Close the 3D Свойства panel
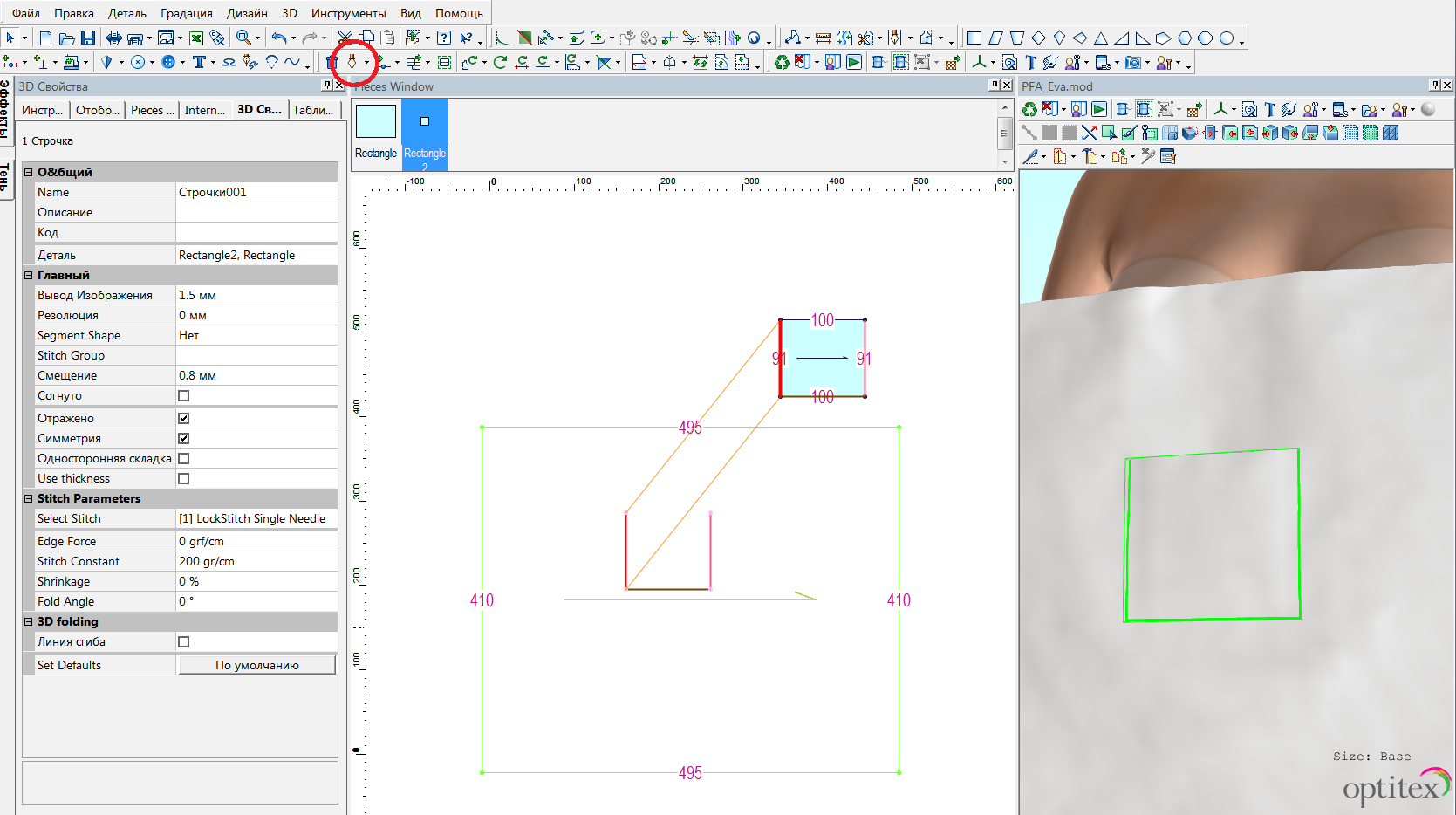The image size is (1456, 815). (x=339, y=86)
